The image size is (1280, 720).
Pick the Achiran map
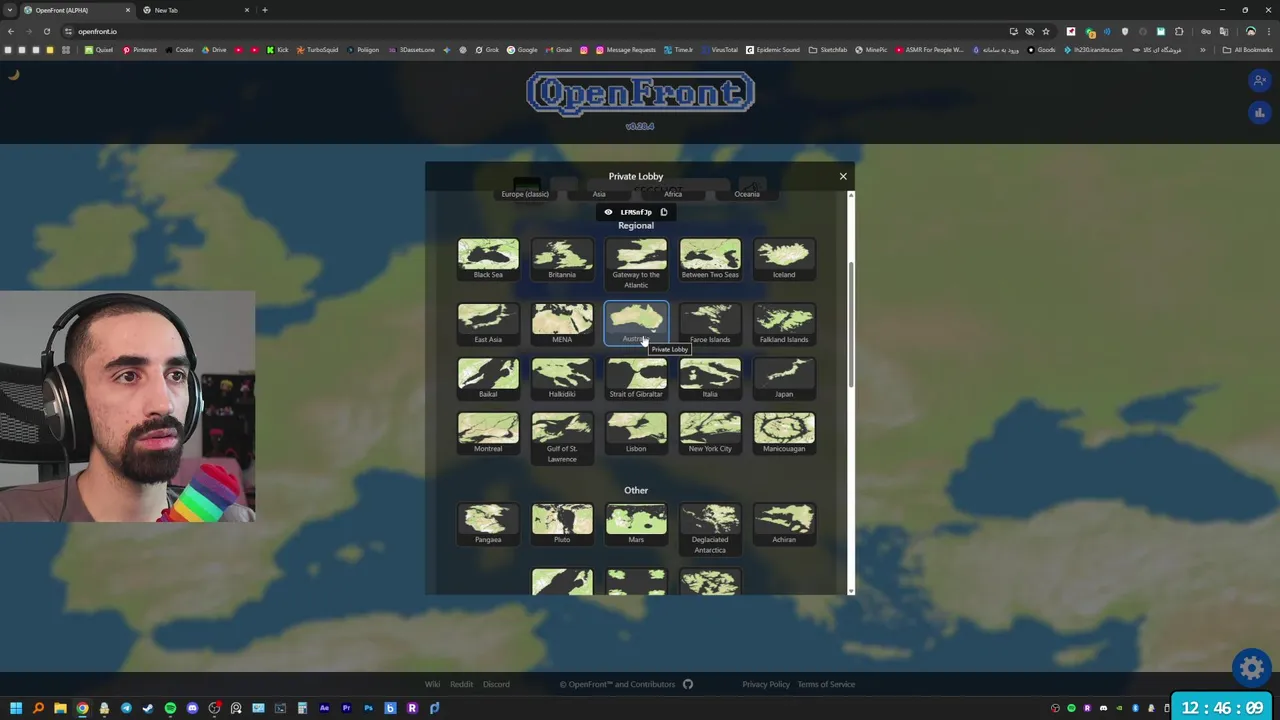[x=784, y=524]
